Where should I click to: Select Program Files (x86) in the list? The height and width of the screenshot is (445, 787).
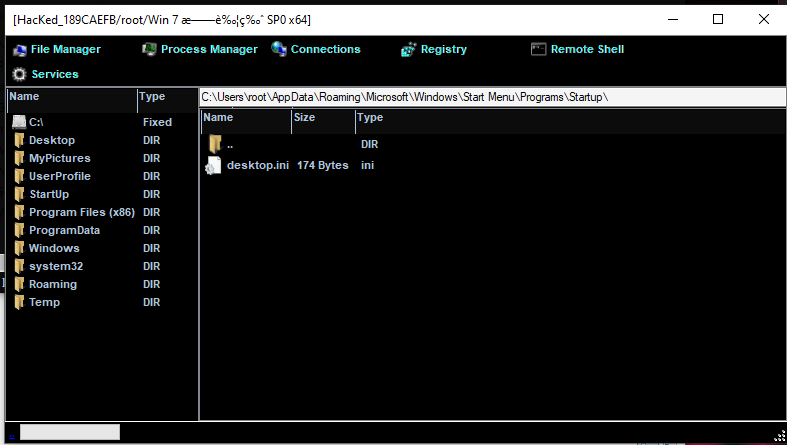[81, 212]
